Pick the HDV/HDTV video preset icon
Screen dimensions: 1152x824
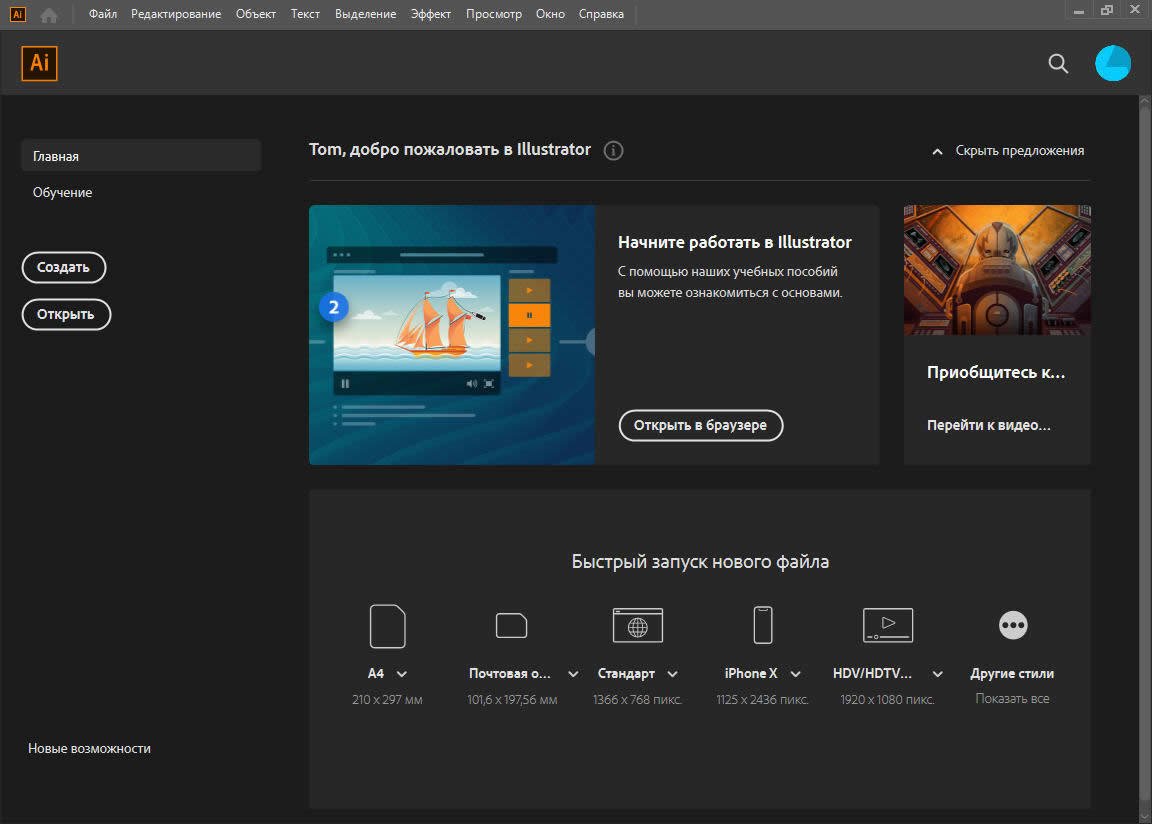tap(888, 626)
